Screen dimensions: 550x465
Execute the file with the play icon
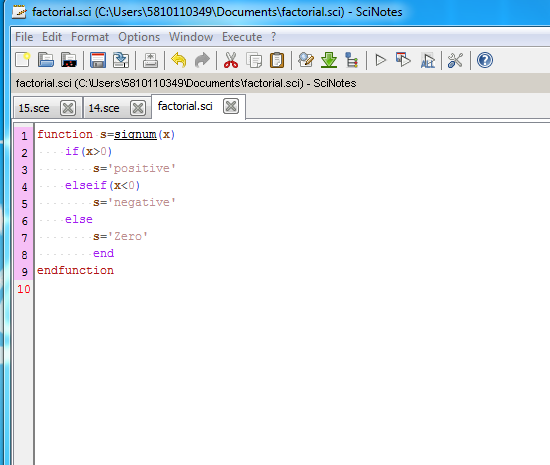(x=381, y=60)
